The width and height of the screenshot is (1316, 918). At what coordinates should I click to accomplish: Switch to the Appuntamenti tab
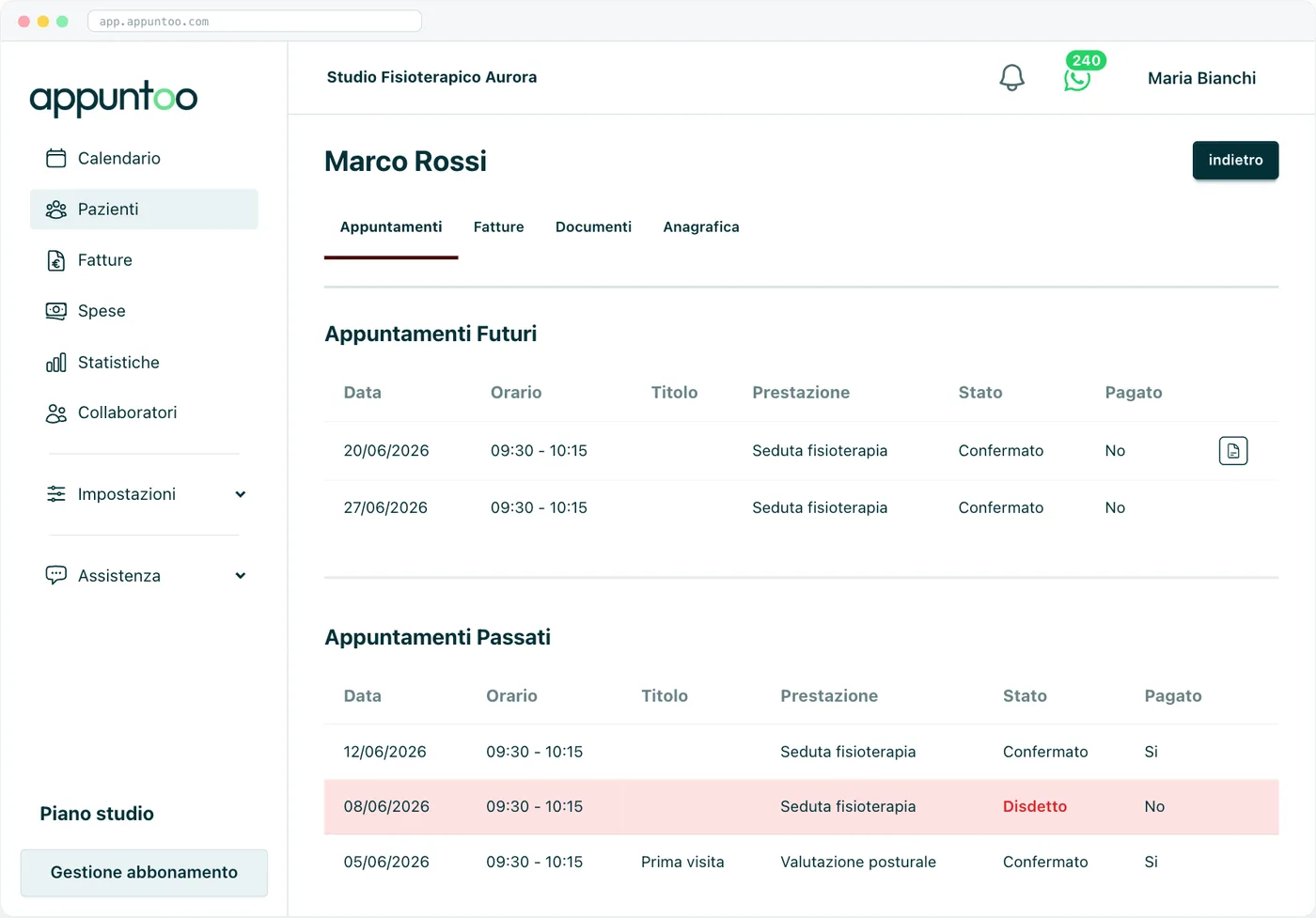tap(391, 227)
